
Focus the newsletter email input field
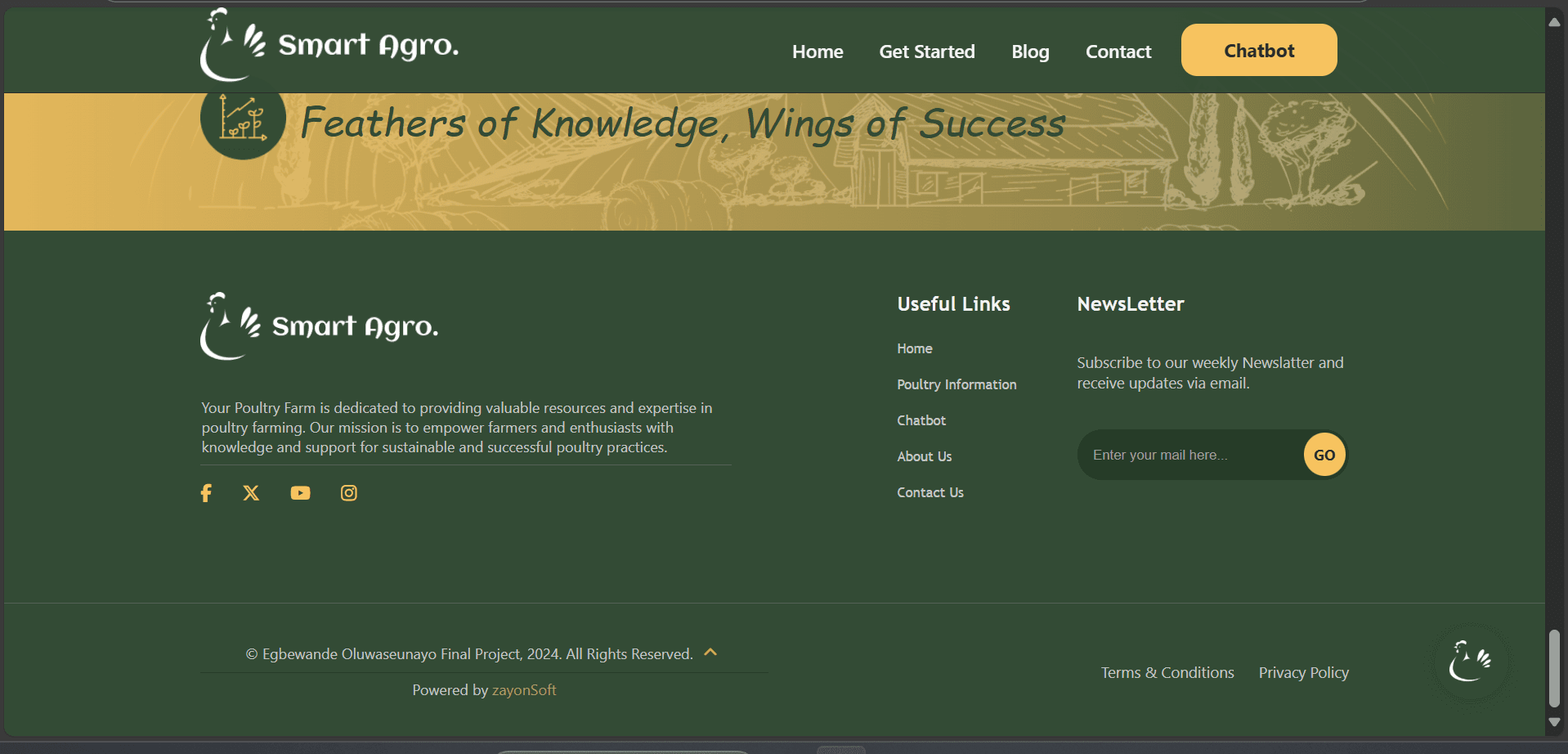point(1189,455)
